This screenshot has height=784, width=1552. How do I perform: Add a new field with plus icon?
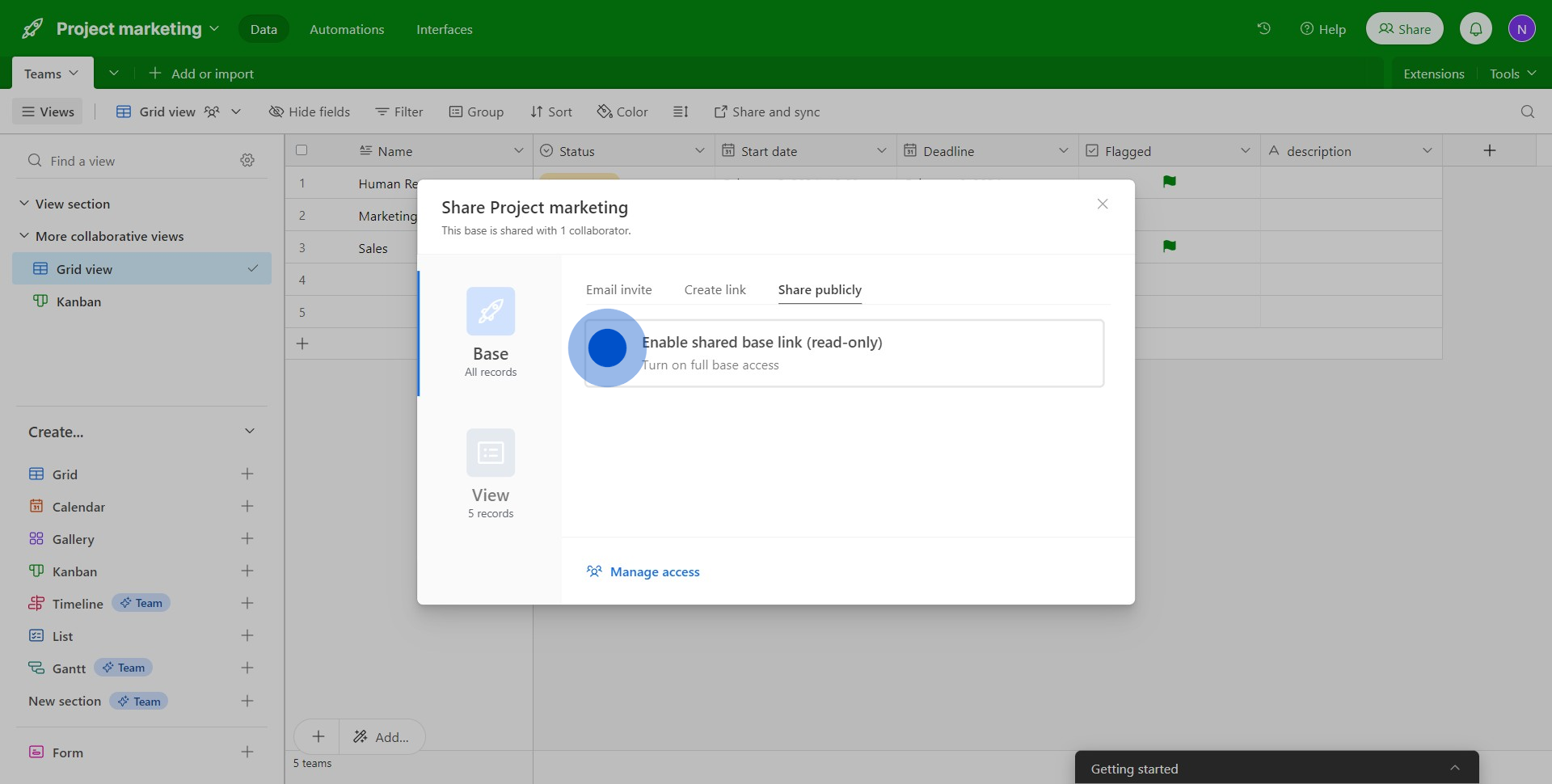(1489, 151)
